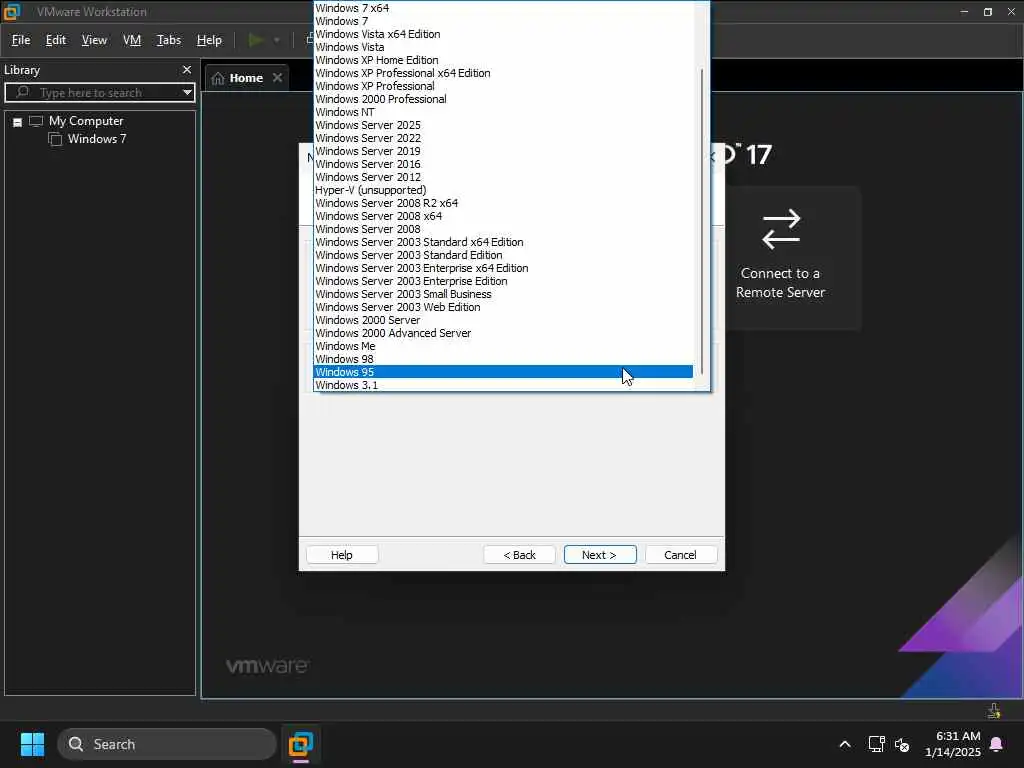Pick Windows Server 2019 entry
Image resolution: width=1024 pixels, height=768 pixels.
(x=503, y=151)
